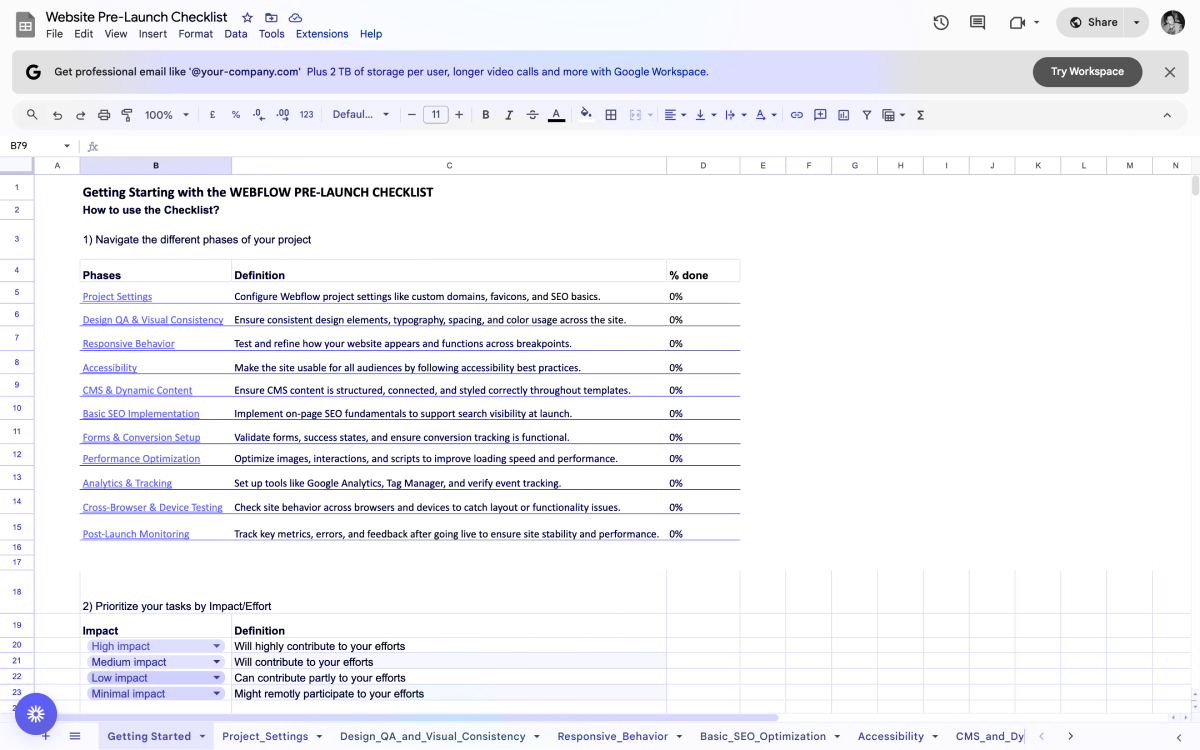1200x750 pixels.
Task: Increase decimal places
Action: coord(282,115)
